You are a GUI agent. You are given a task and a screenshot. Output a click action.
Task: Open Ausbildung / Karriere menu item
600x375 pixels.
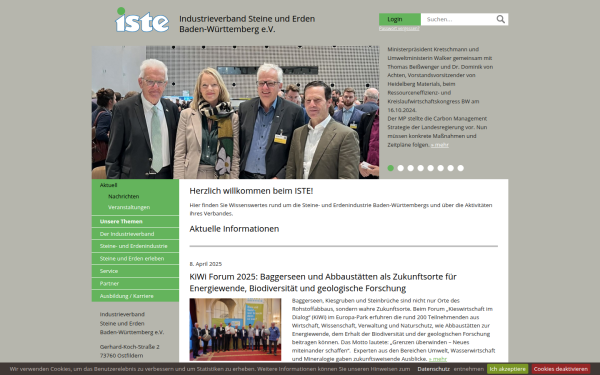point(135,296)
